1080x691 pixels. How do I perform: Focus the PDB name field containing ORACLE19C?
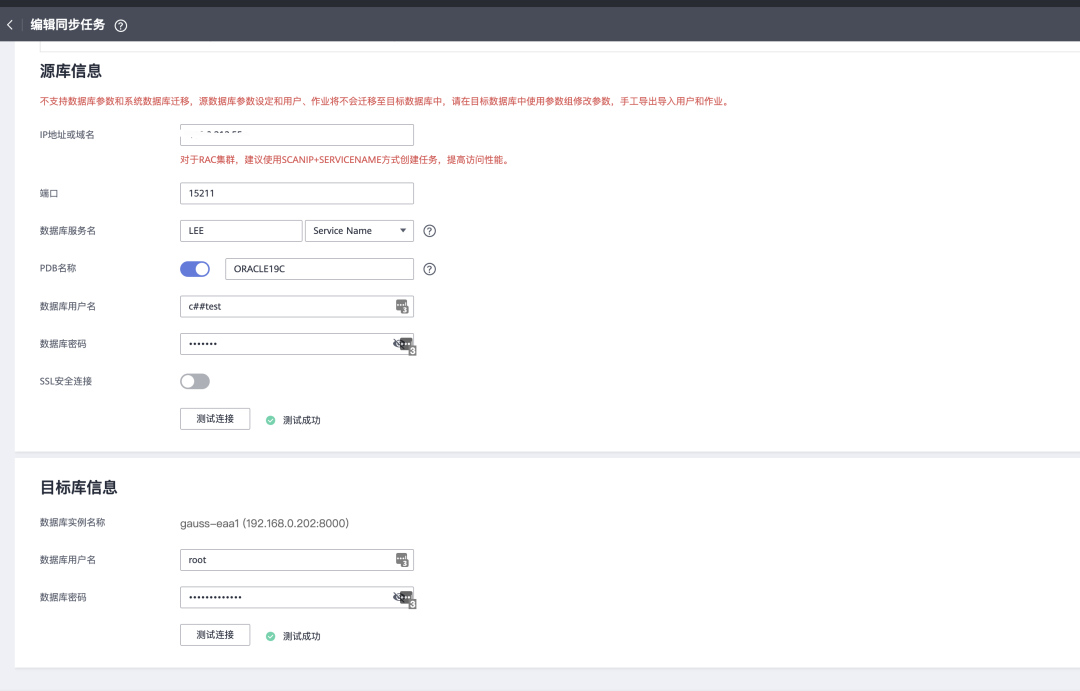[320, 269]
